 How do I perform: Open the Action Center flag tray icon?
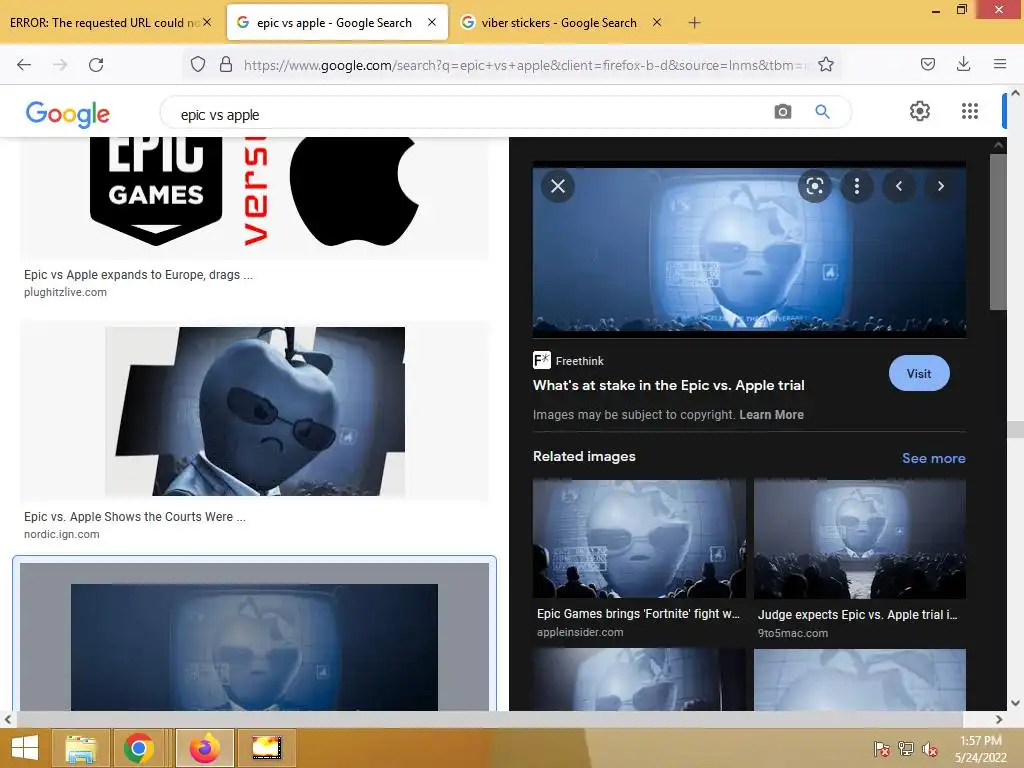881,749
